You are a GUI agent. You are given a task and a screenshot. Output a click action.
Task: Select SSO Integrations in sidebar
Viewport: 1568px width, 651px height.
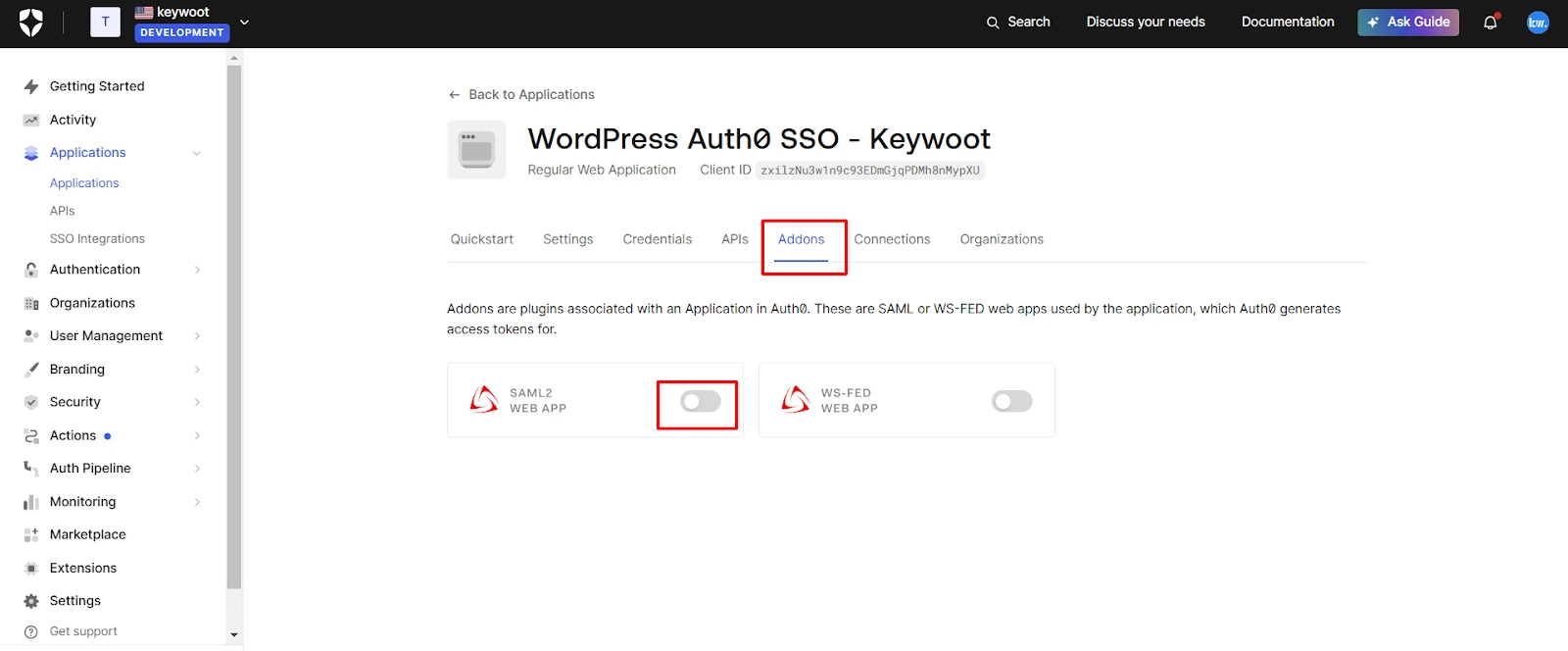point(97,238)
